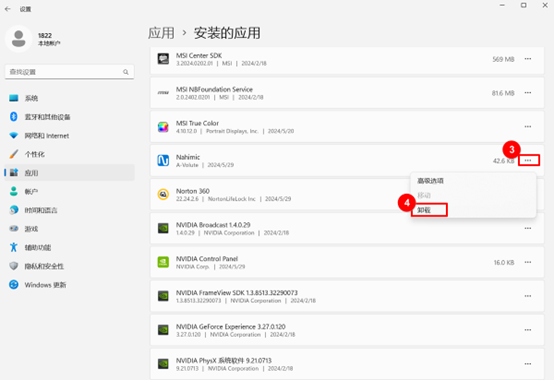Select the Norton 360 name text

click(193, 191)
